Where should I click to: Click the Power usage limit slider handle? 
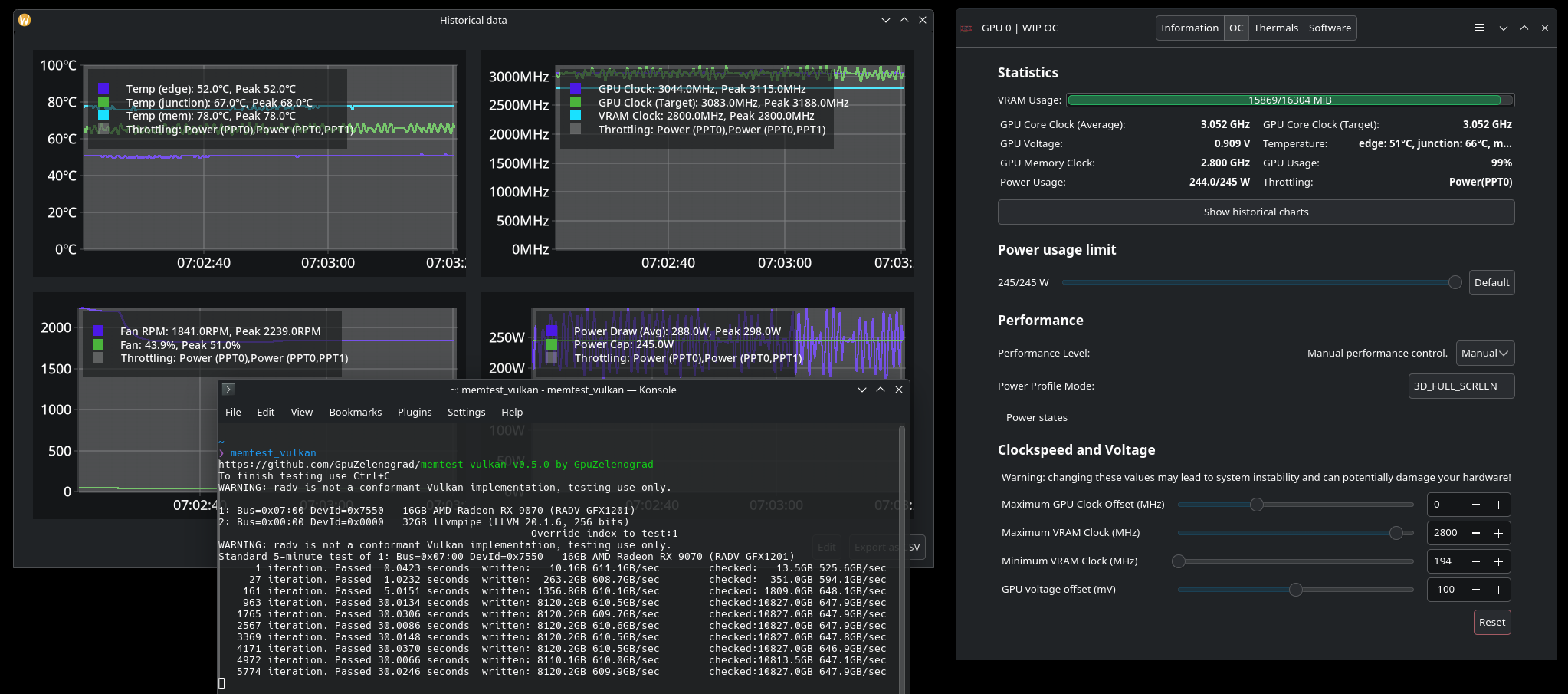1455,282
